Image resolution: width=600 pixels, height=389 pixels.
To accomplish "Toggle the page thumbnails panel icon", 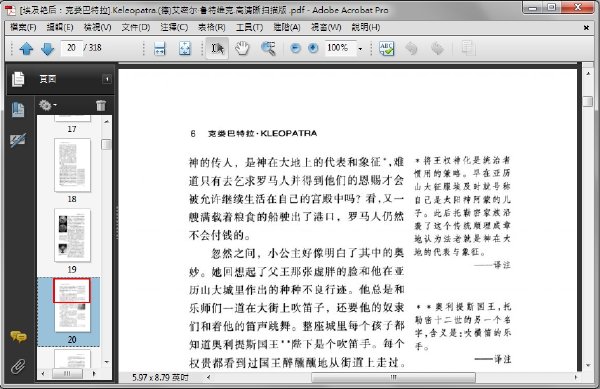I will click(x=18, y=110).
